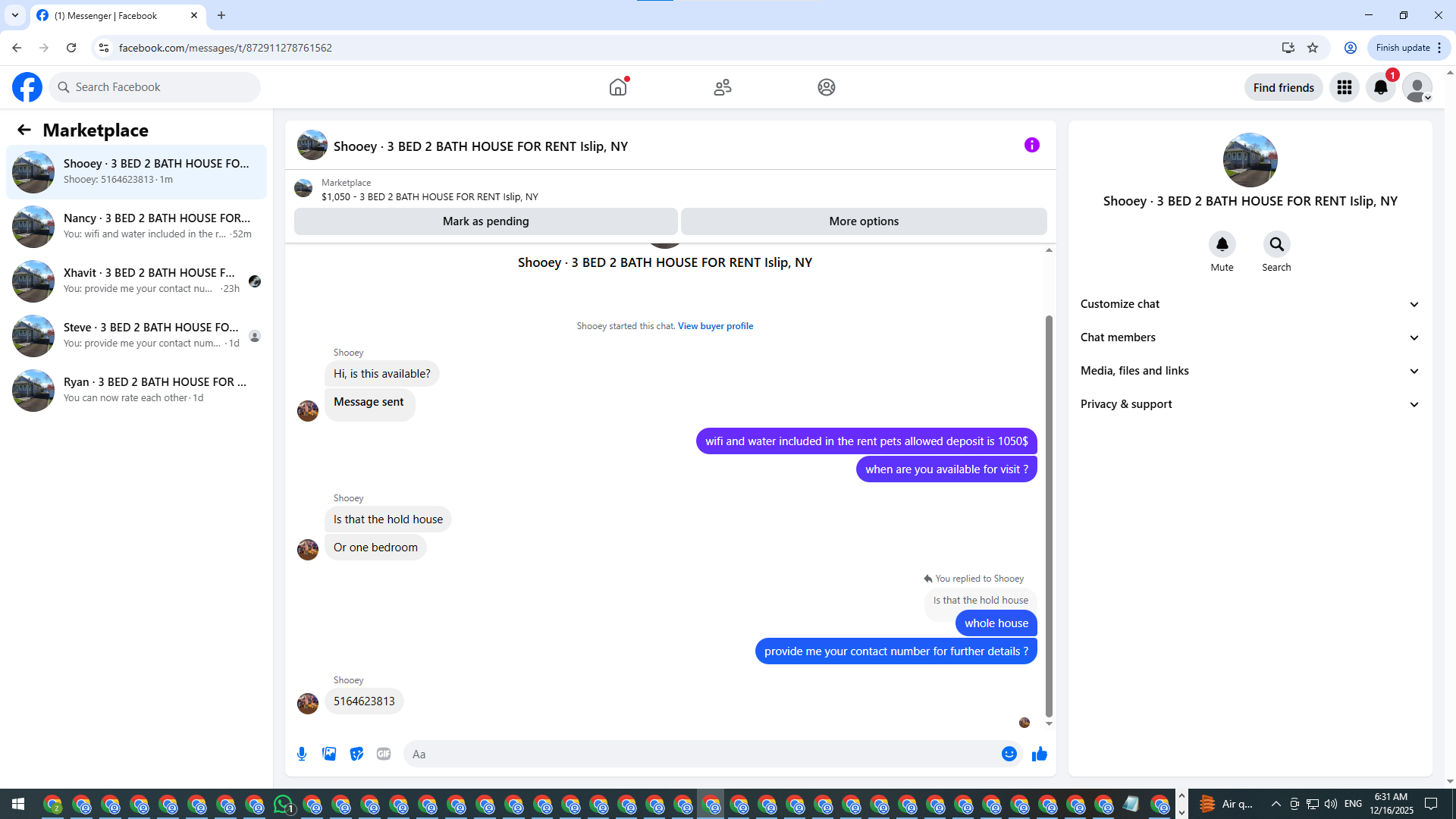Close the Messenger browser tab
Viewport: 1456px width, 819px height.
tap(194, 15)
